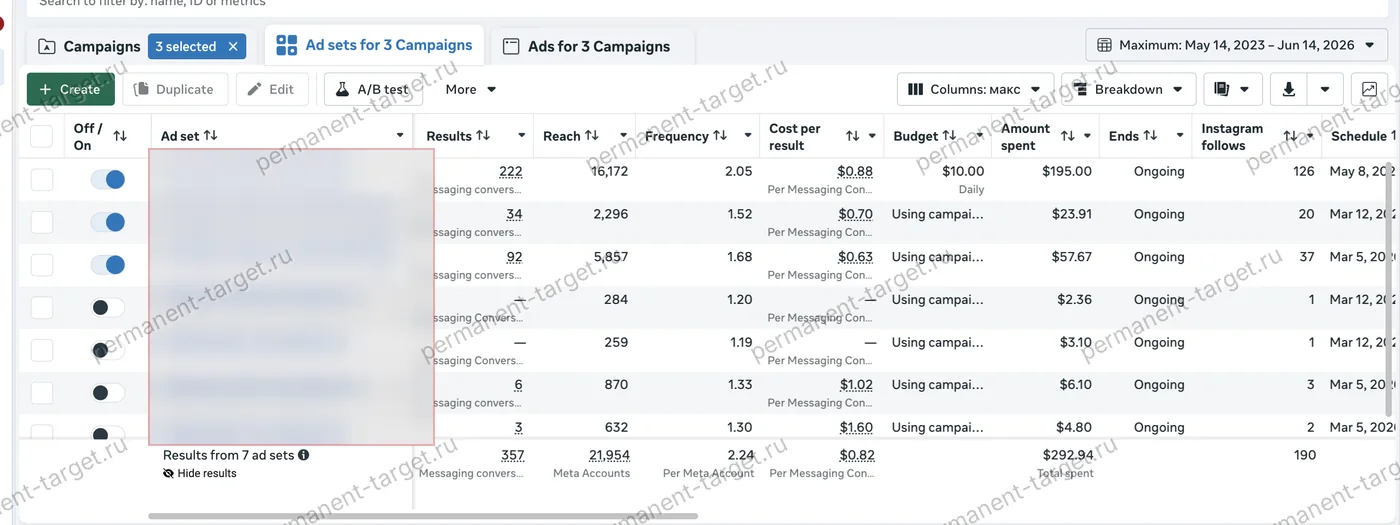This screenshot has height=525, width=1400.
Task: Turn off the ad set with 2,296 reach
Action: coord(107,222)
